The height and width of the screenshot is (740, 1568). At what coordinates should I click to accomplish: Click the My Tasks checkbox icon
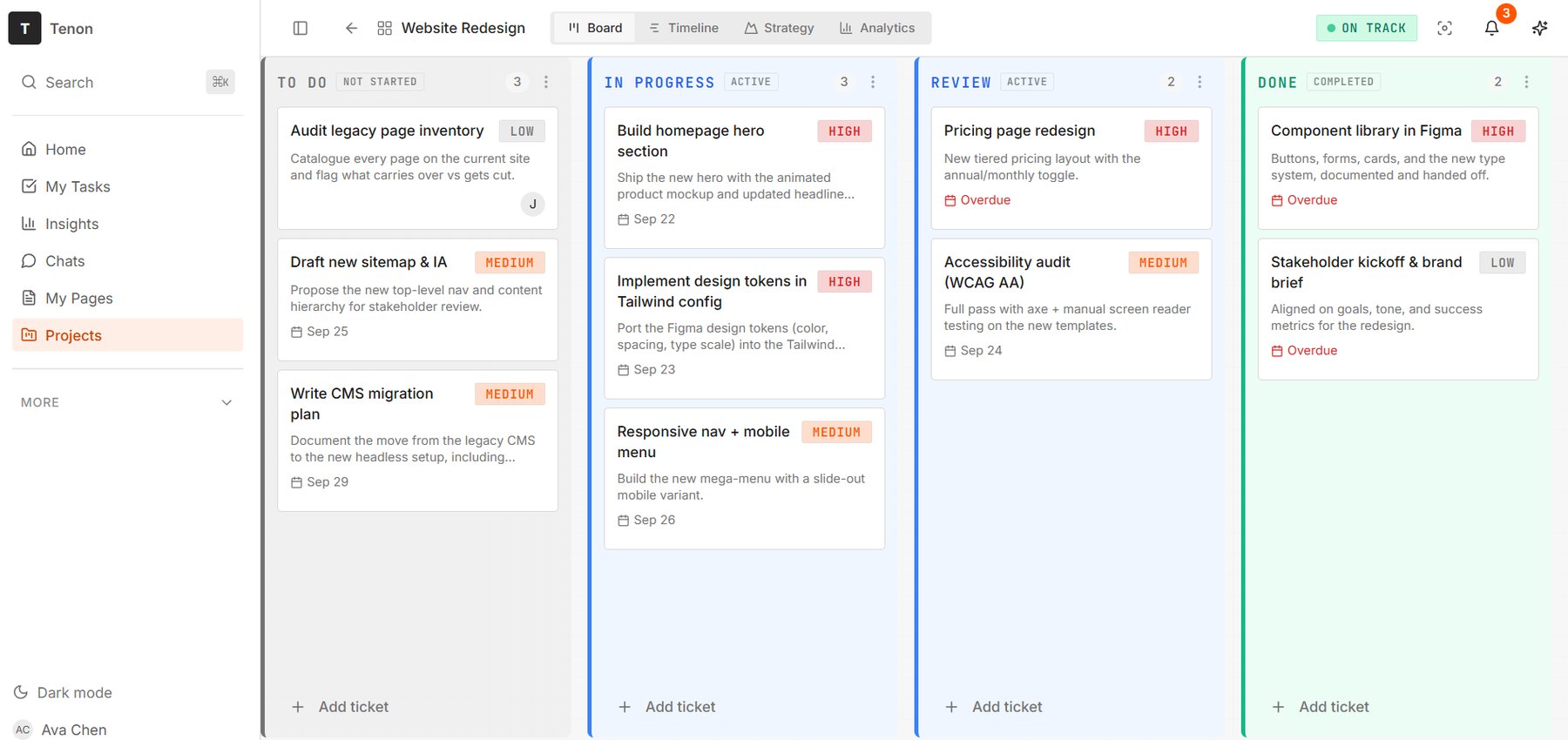29,186
